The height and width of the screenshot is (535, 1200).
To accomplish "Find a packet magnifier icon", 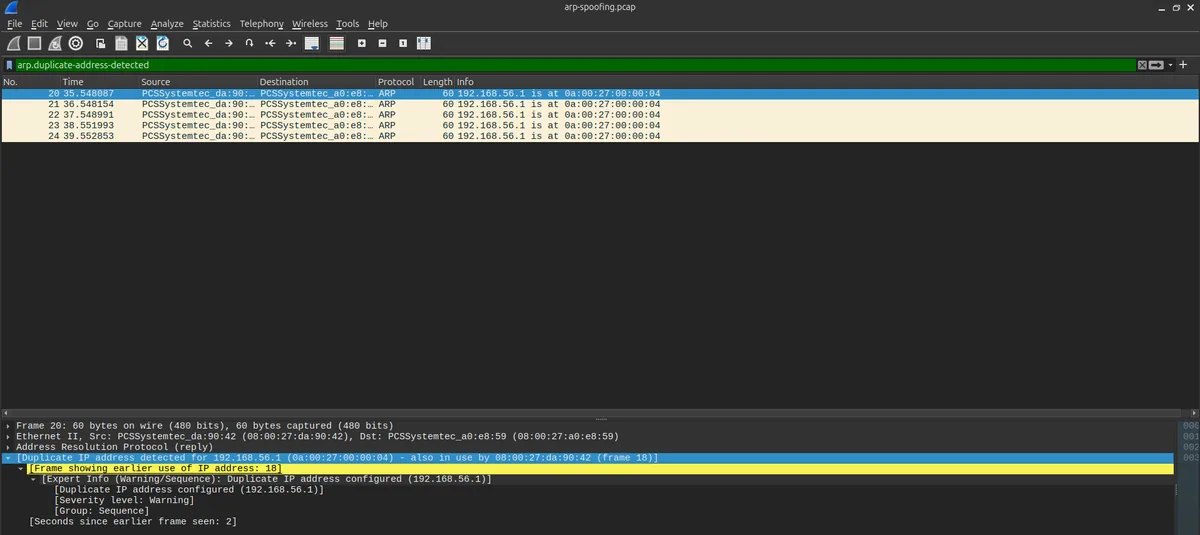I will tap(187, 43).
